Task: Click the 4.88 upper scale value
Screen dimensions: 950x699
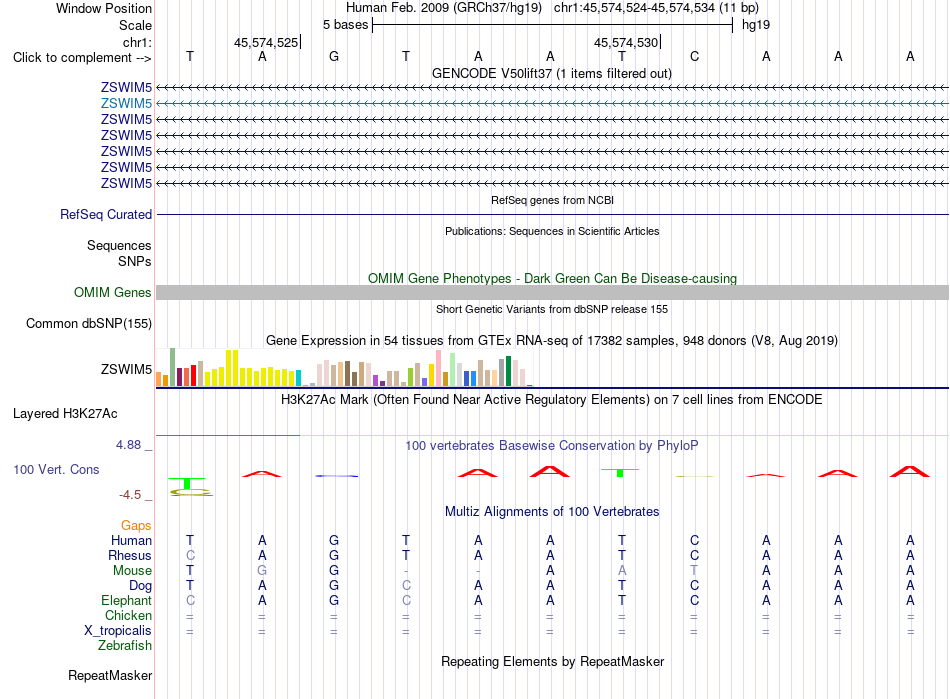Action: point(128,445)
